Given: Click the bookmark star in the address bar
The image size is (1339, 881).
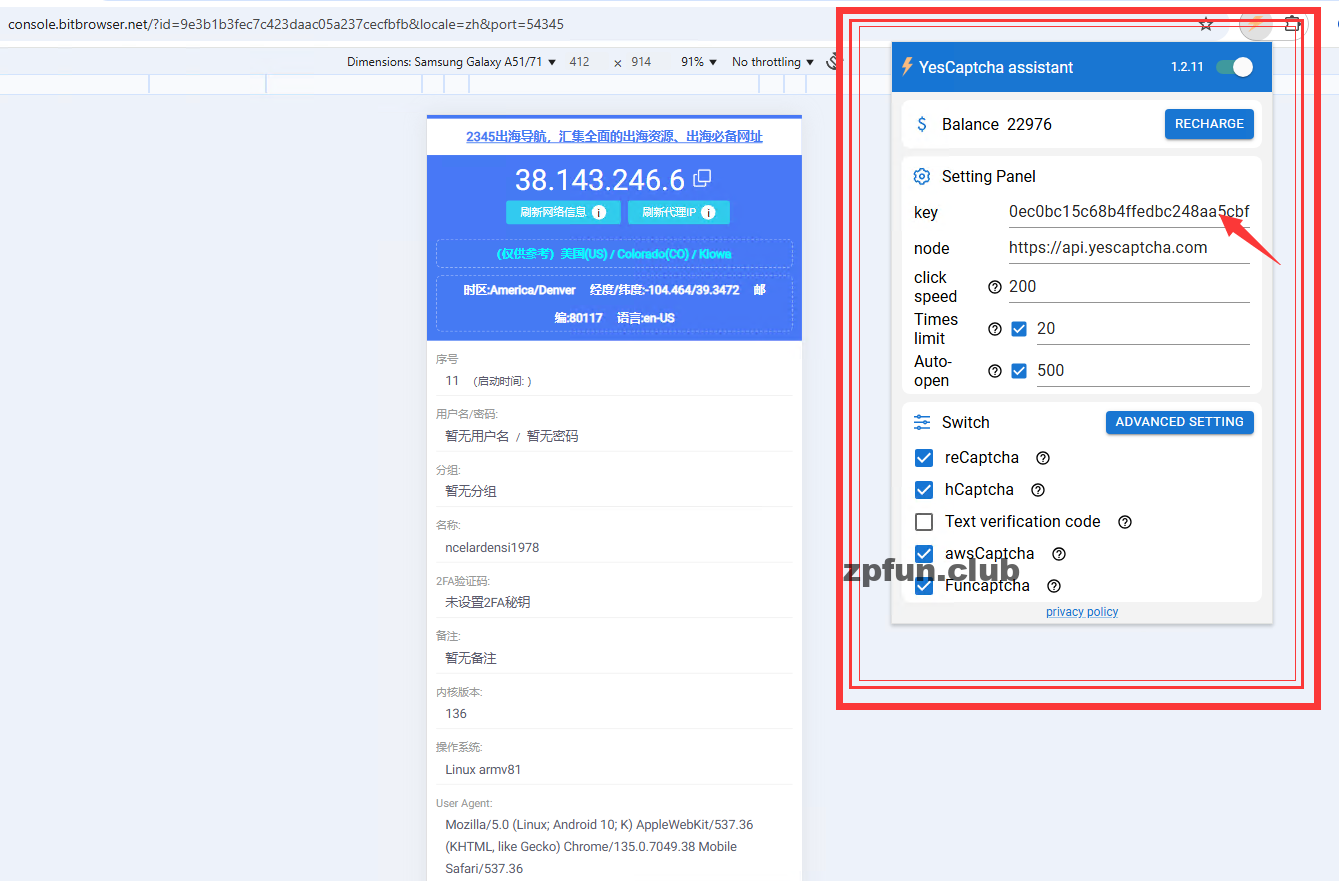Looking at the screenshot, I should point(1206,24).
